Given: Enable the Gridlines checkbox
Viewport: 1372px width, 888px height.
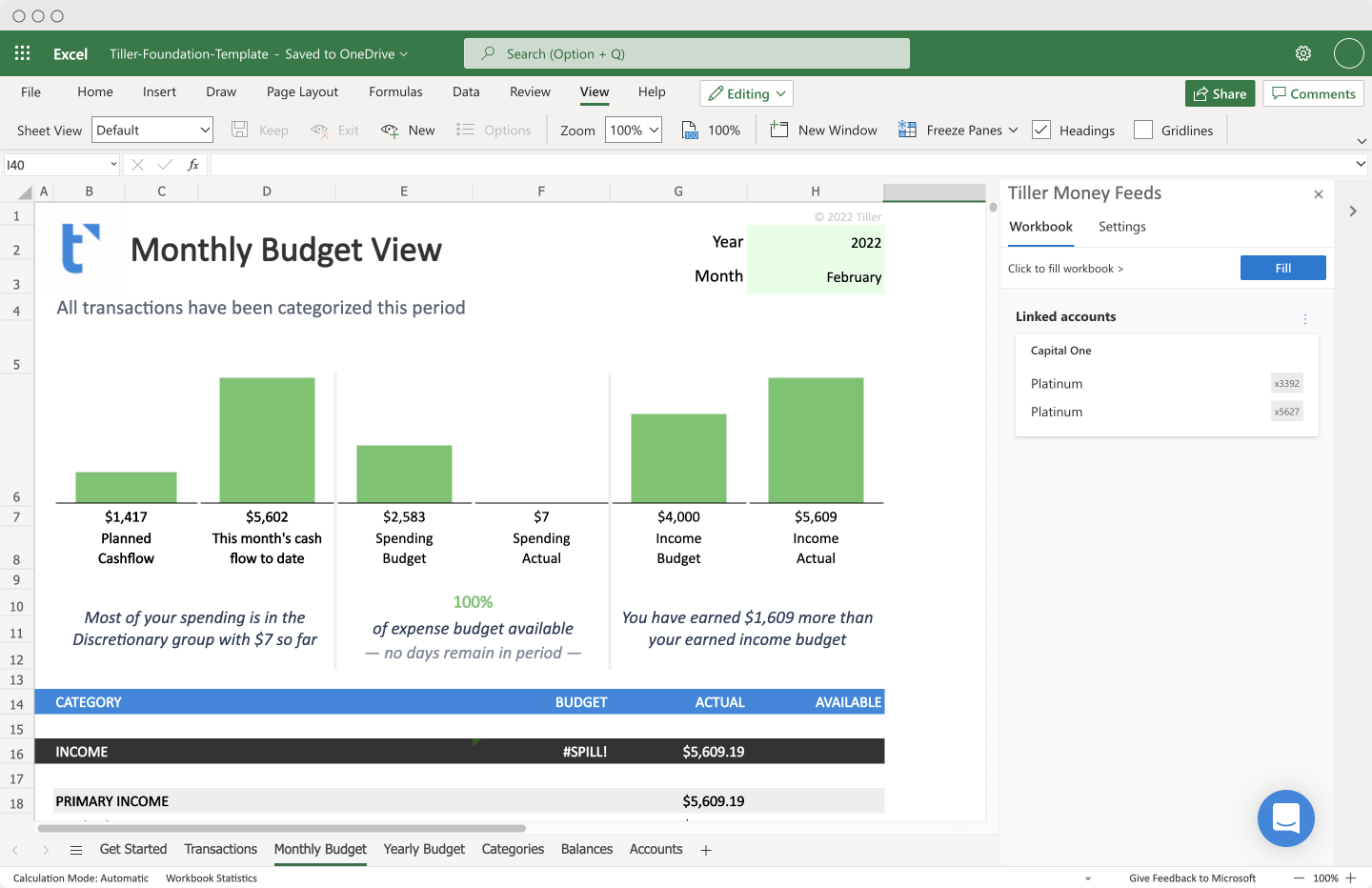Looking at the screenshot, I should point(1143,130).
